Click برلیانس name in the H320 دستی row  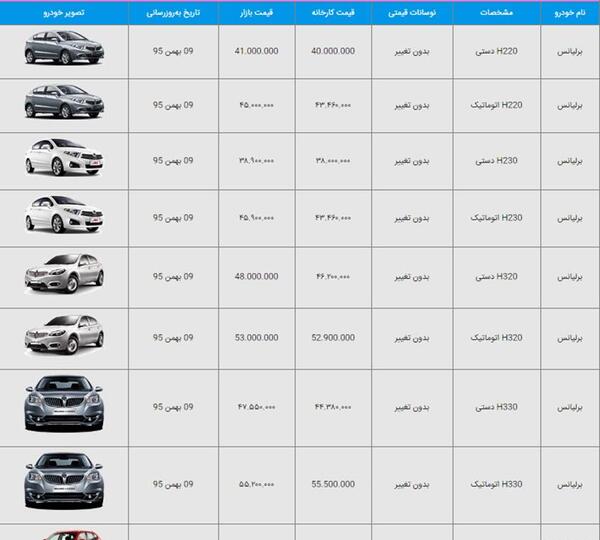570,277
